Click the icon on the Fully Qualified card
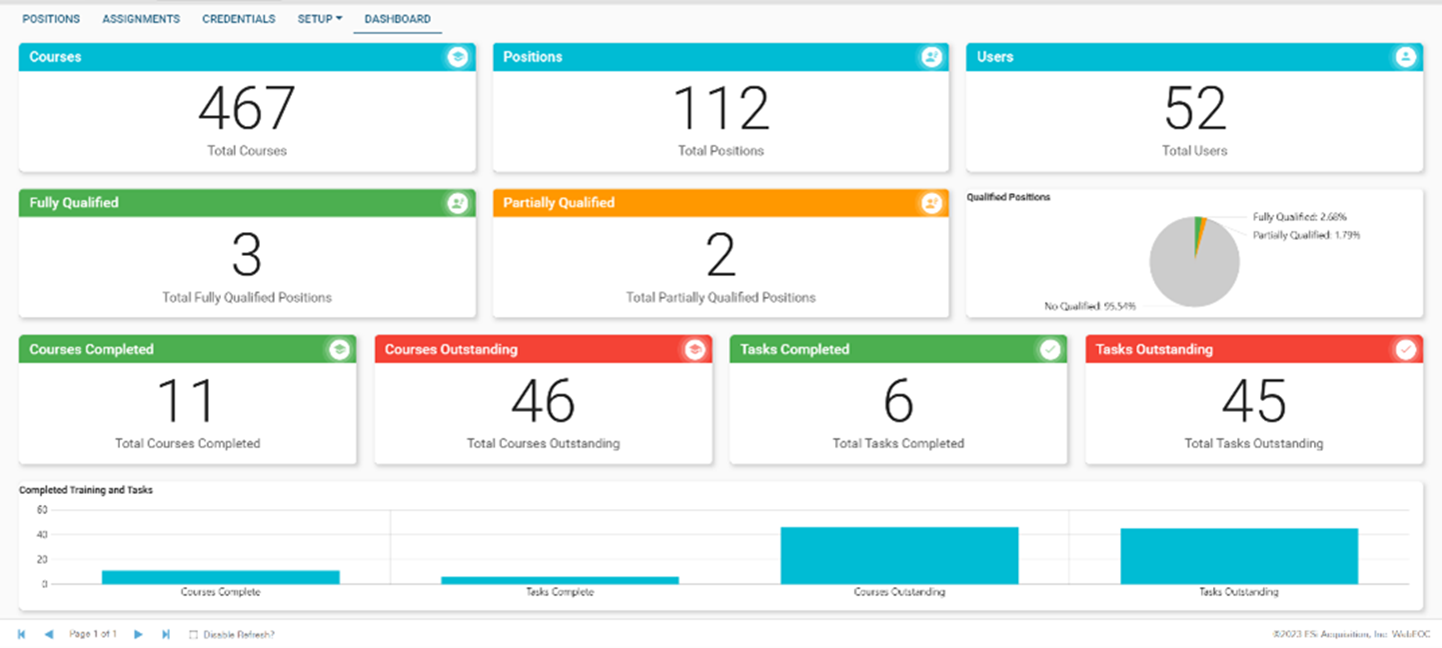Image resolution: width=1442 pixels, height=648 pixels. tap(458, 202)
